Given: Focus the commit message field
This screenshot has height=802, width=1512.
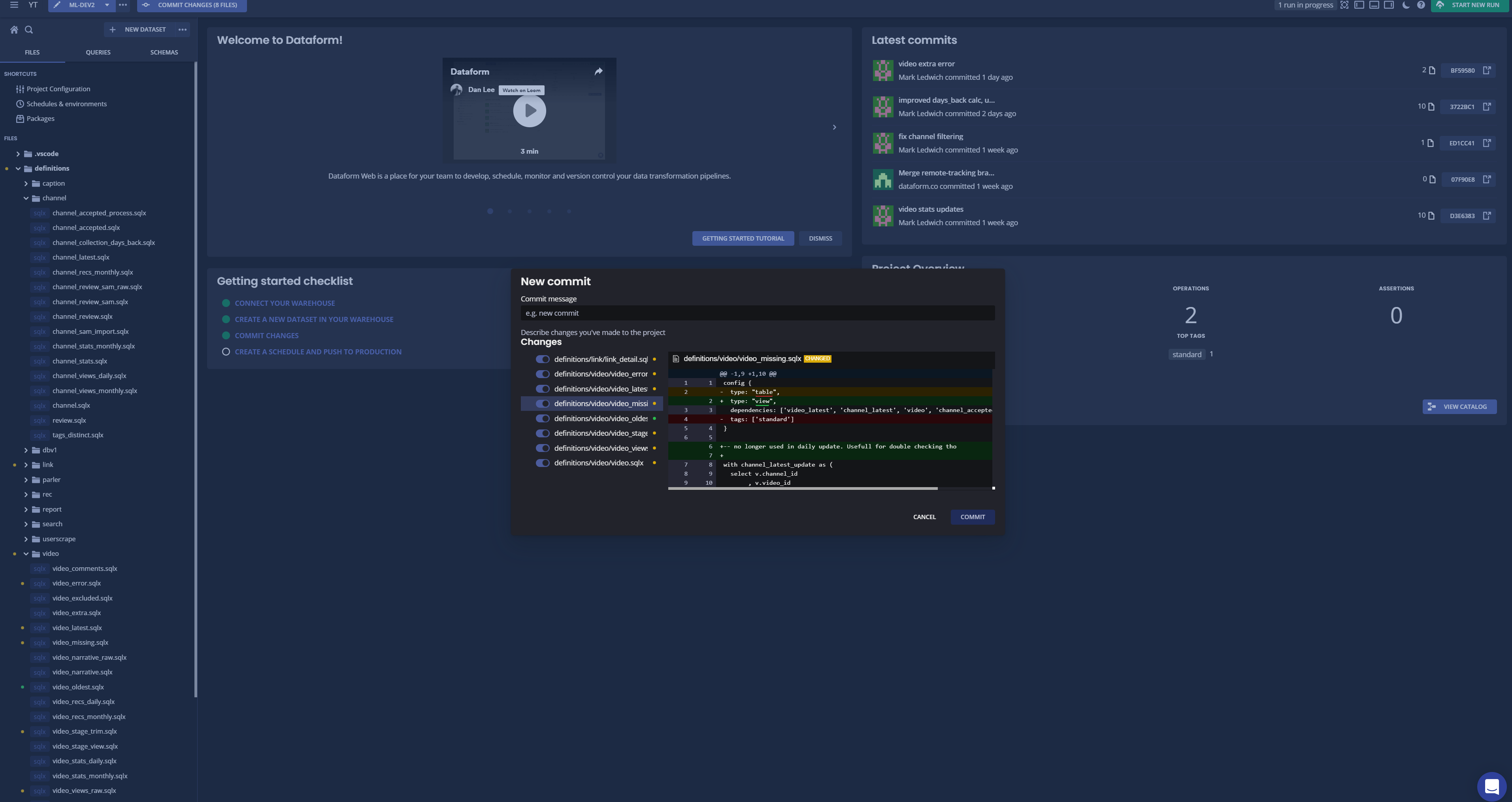Looking at the screenshot, I should point(758,313).
